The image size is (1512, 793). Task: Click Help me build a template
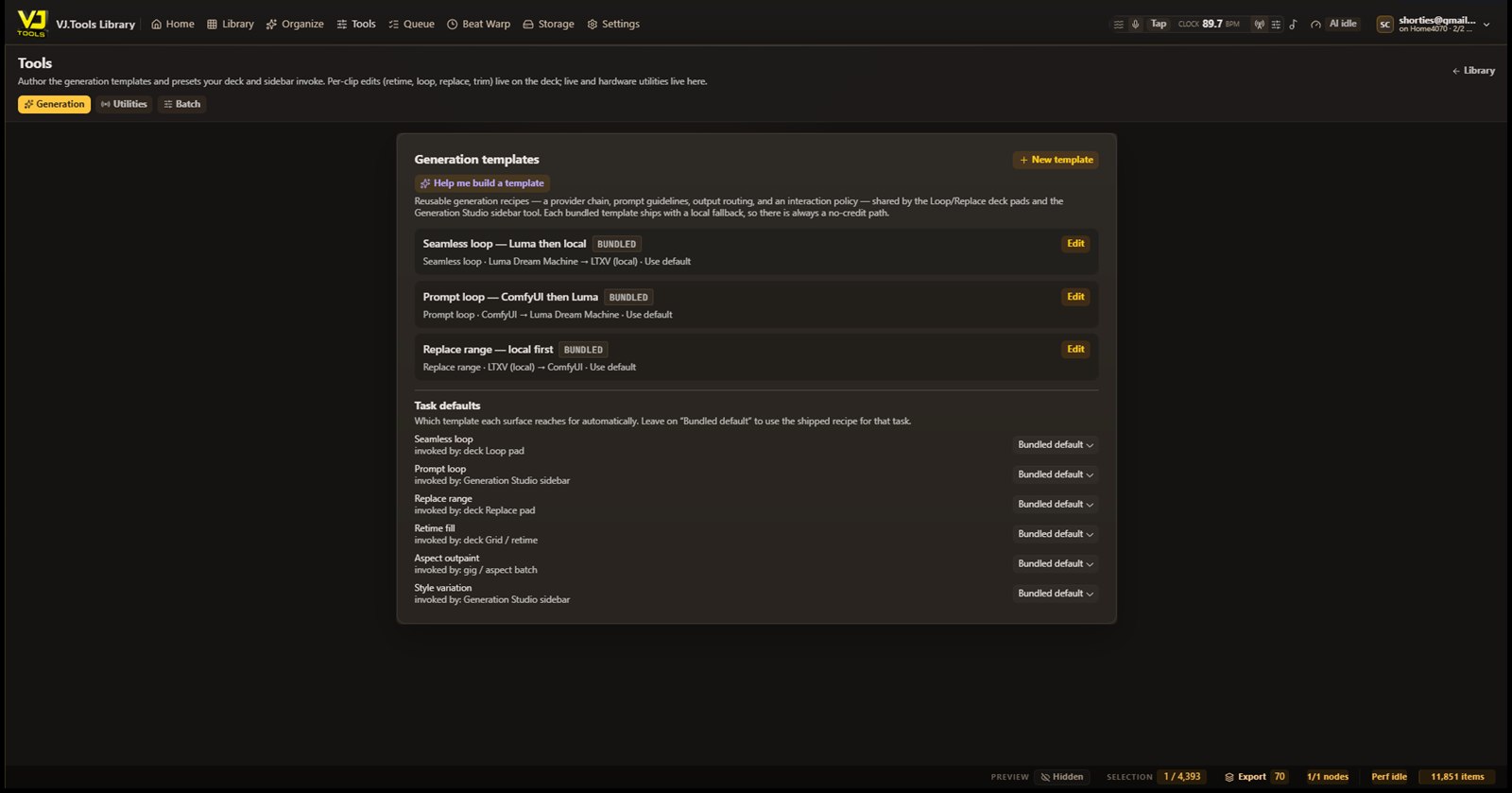pos(482,183)
